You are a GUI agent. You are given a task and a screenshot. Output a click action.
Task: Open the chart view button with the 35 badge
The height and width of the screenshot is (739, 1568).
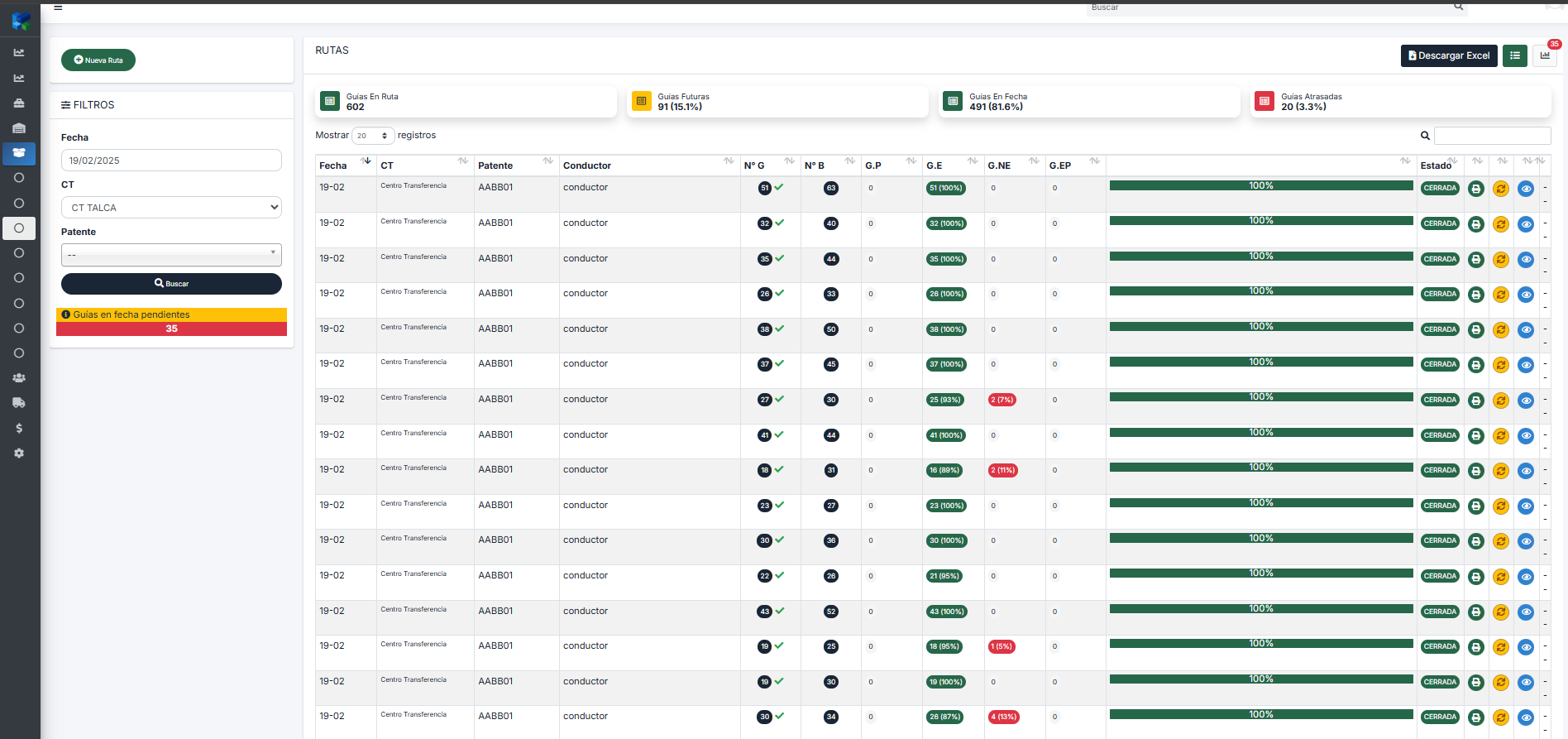[x=1545, y=55]
